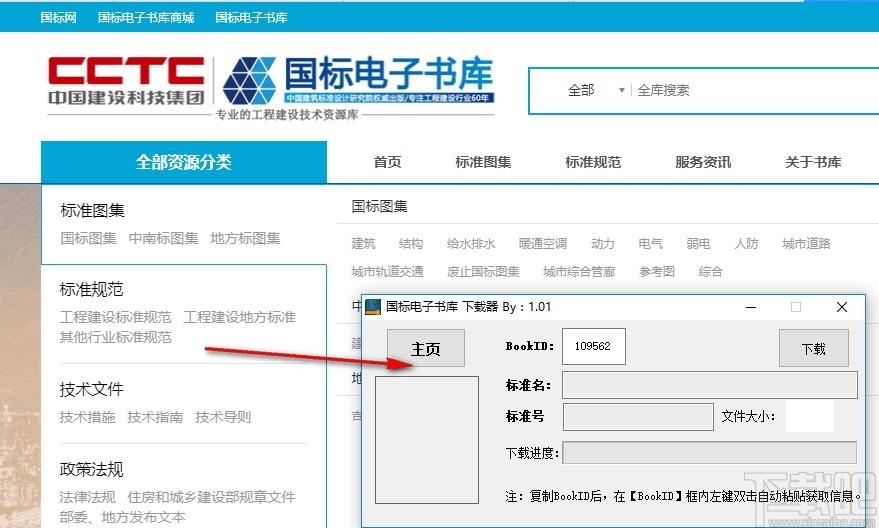Click the 主页 button in the downloader
Image resolution: width=879 pixels, height=528 pixels.
(426, 348)
